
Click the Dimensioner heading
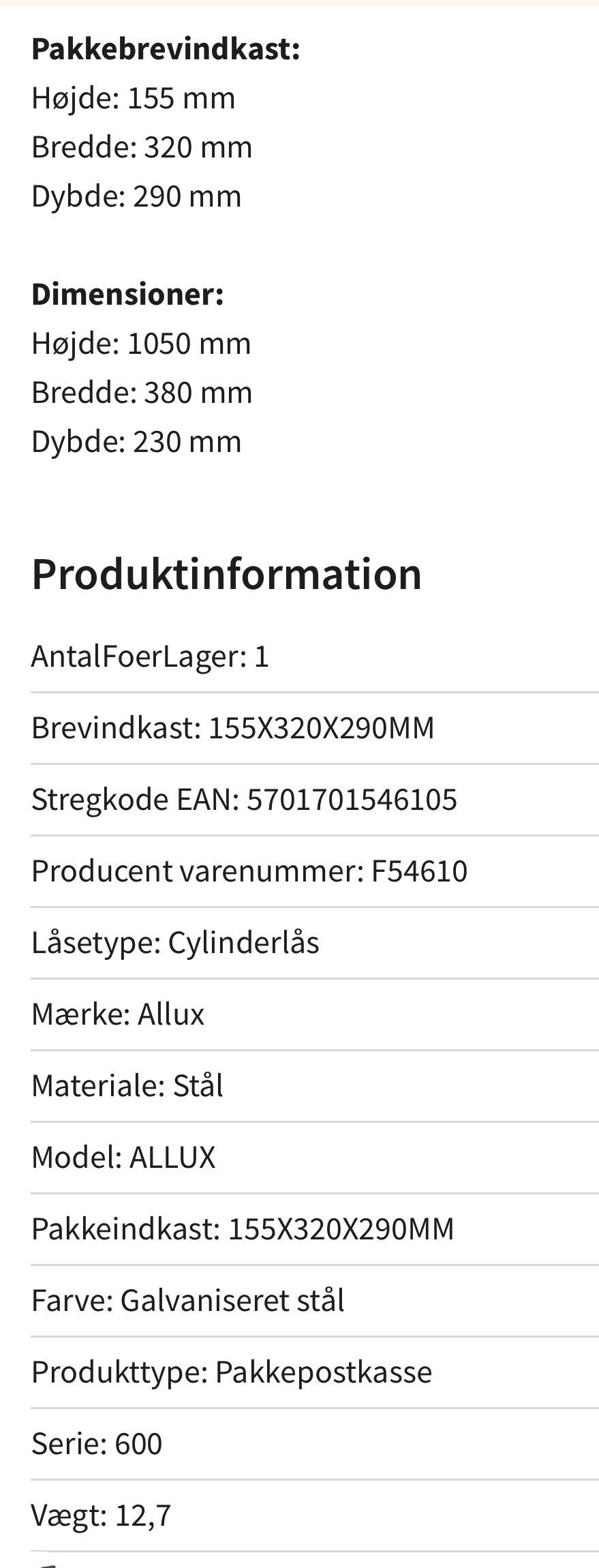[x=127, y=294]
